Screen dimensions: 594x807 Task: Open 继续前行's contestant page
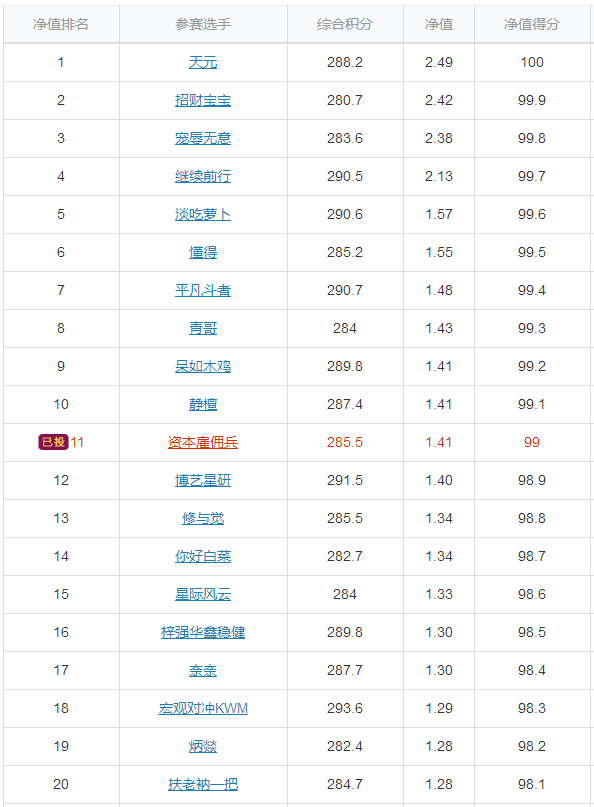203,177
